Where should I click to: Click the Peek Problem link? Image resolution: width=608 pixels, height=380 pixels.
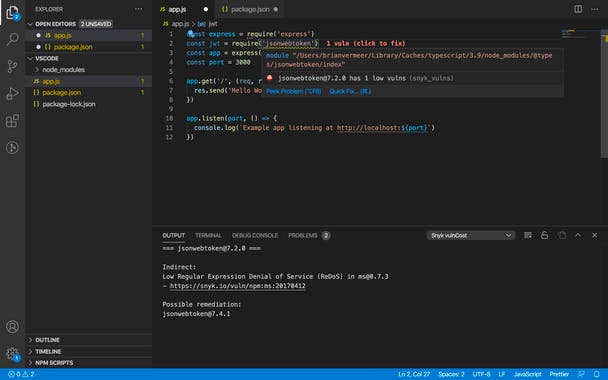point(294,91)
